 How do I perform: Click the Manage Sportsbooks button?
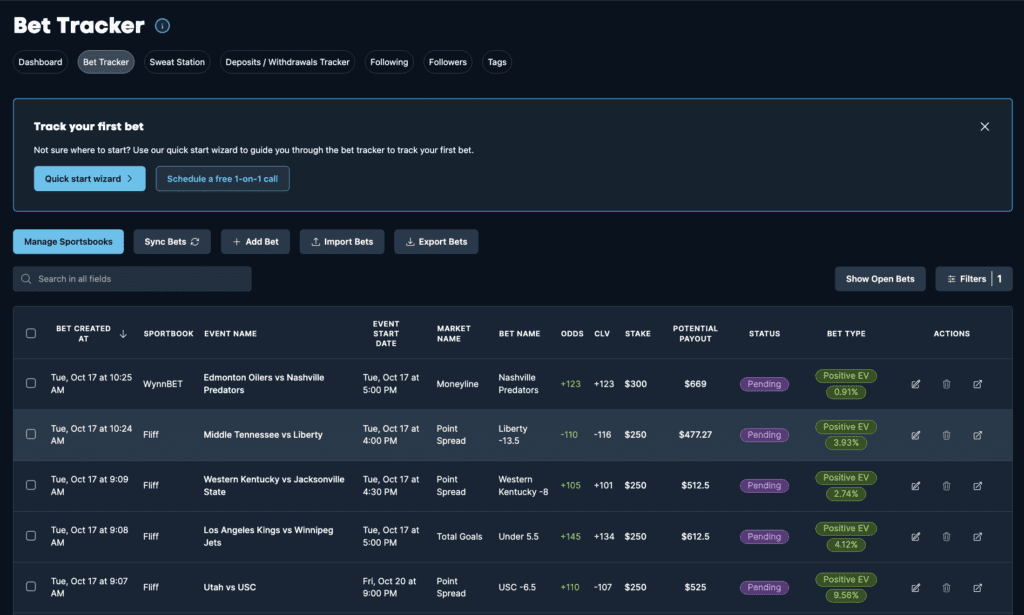68,242
